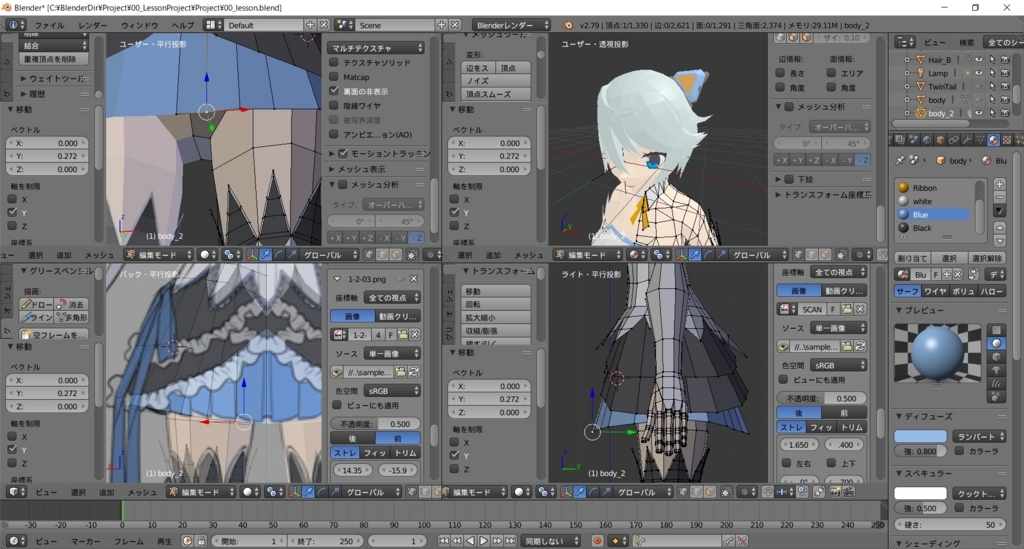Start timeline playback with the play button
This screenshot has height=549, width=1024.
click(483, 541)
